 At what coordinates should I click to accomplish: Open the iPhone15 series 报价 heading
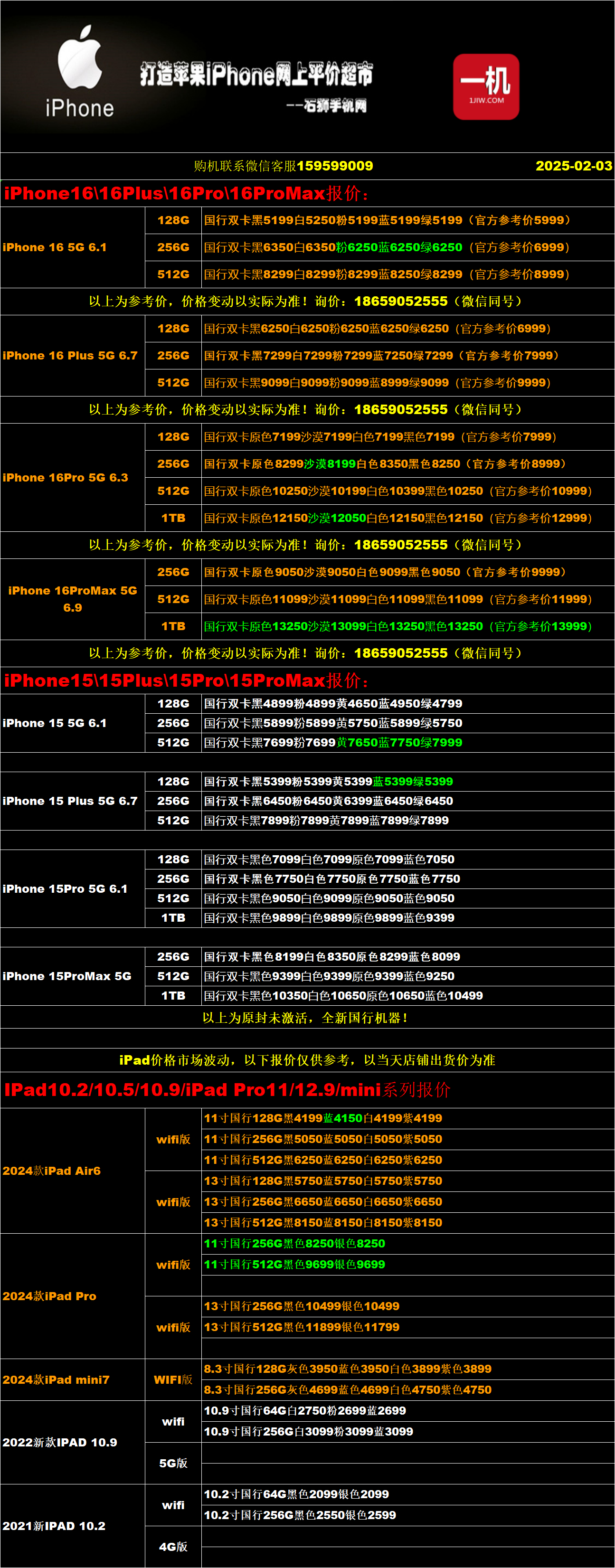[186, 680]
